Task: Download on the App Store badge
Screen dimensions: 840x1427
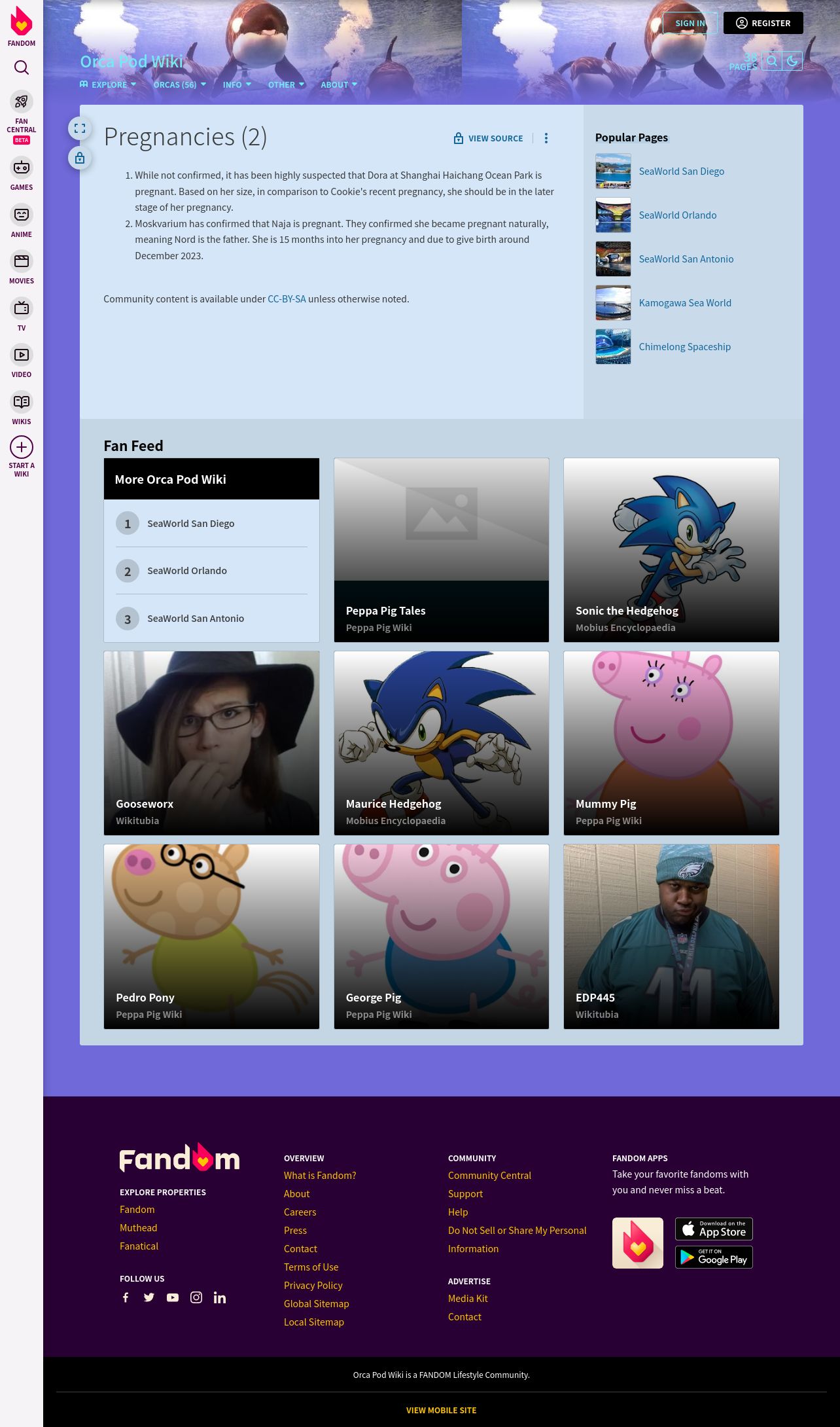Action: click(714, 1229)
